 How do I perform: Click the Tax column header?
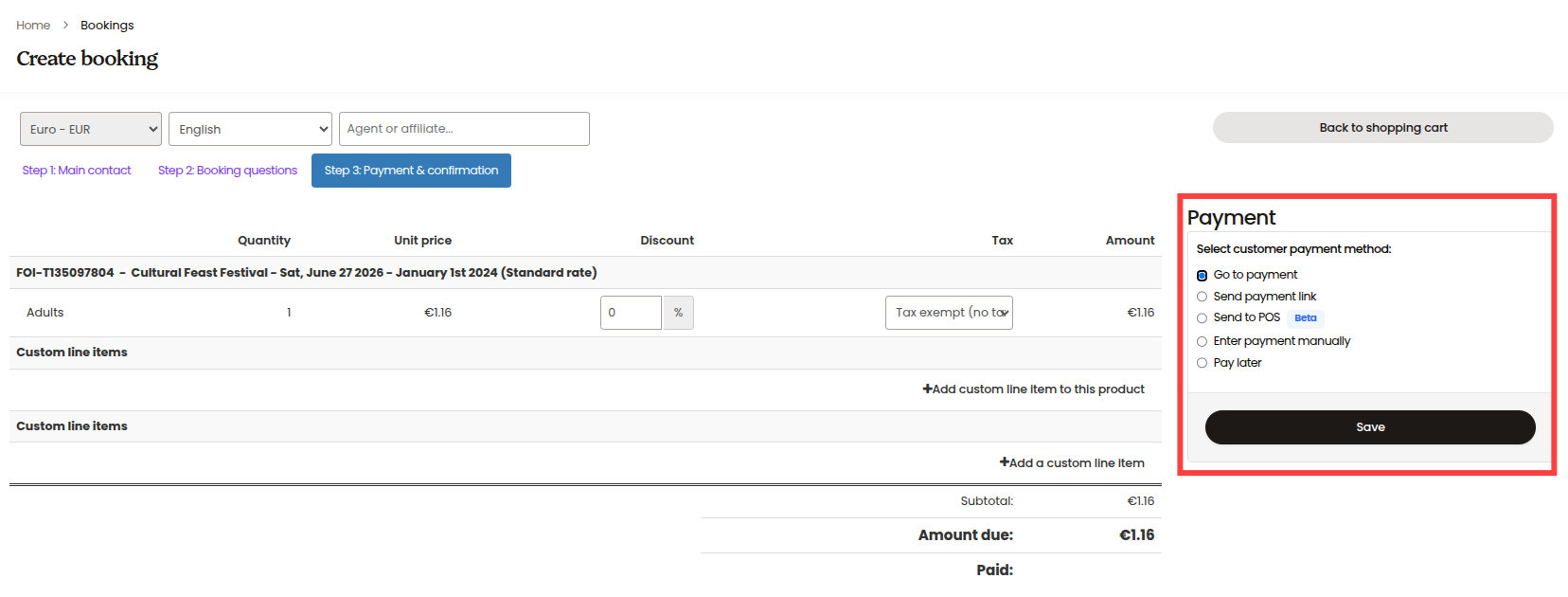pos(1002,241)
